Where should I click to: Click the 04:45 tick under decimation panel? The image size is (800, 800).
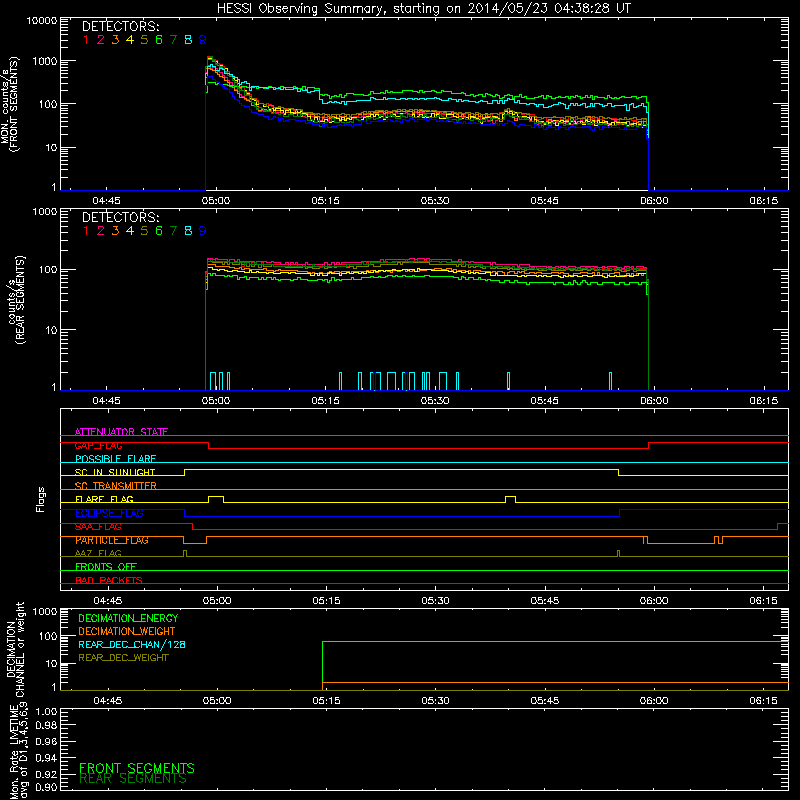pos(108,701)
